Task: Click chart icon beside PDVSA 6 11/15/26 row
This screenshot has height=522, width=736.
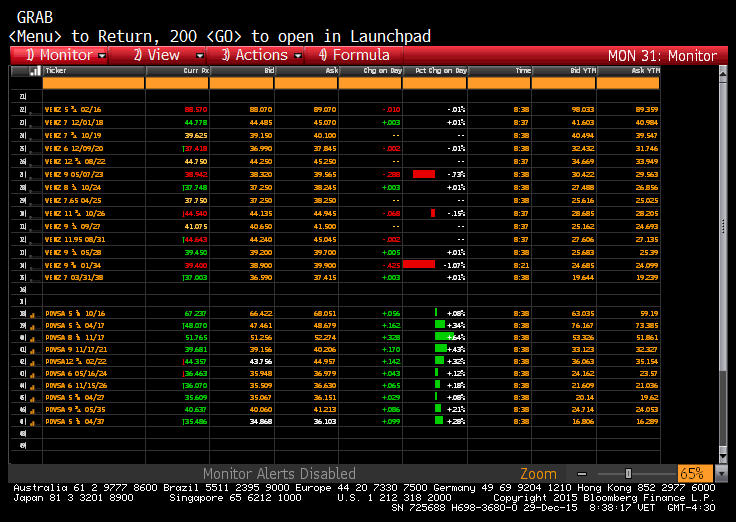Action: (x=32, y=386)
